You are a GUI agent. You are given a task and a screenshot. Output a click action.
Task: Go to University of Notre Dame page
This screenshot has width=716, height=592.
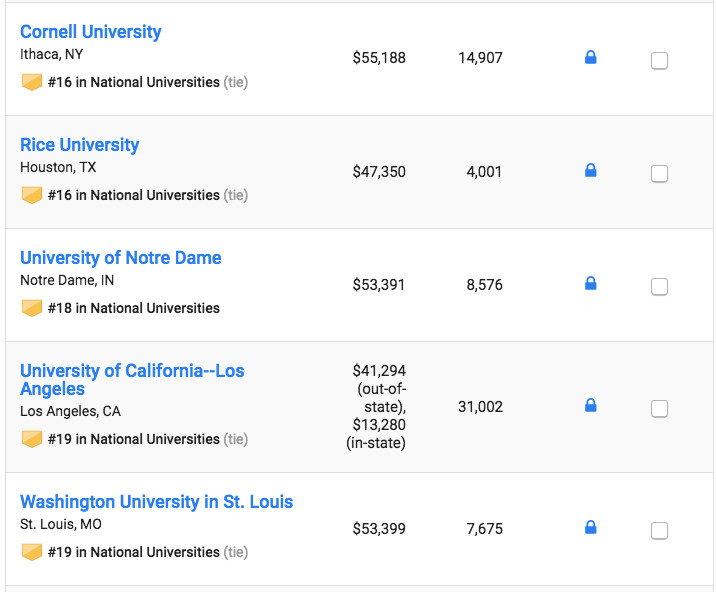(x=121, y=258)
